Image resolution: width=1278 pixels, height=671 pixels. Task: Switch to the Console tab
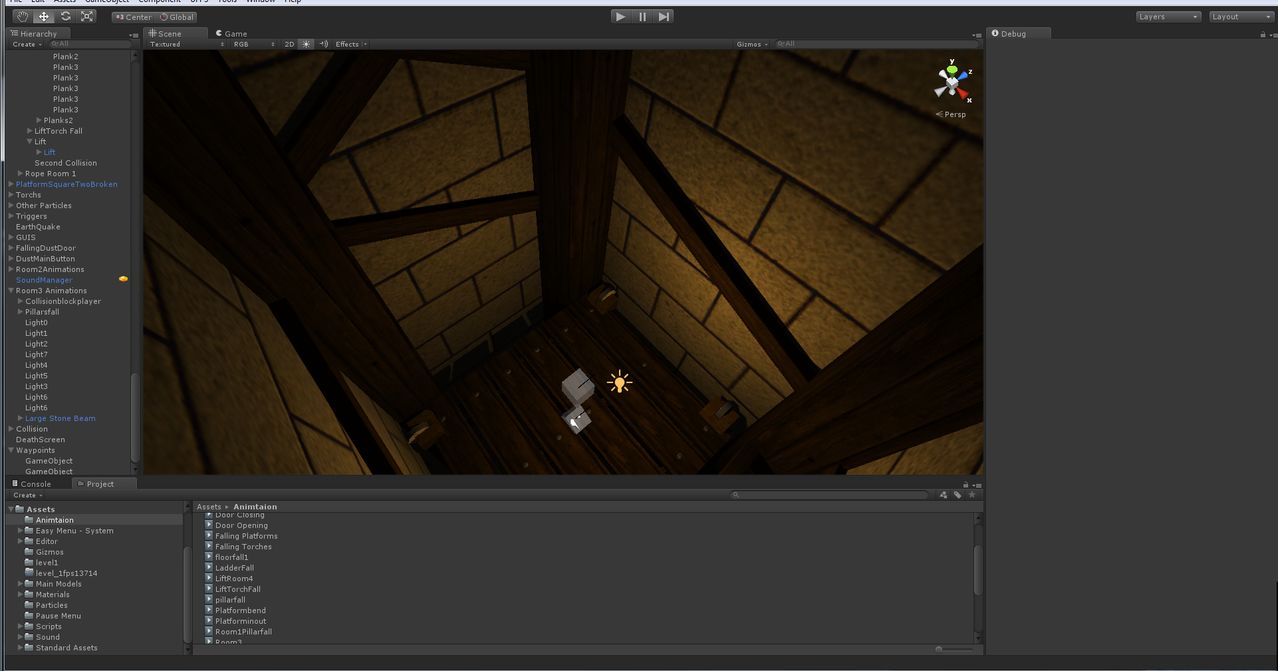pos(31,484)
